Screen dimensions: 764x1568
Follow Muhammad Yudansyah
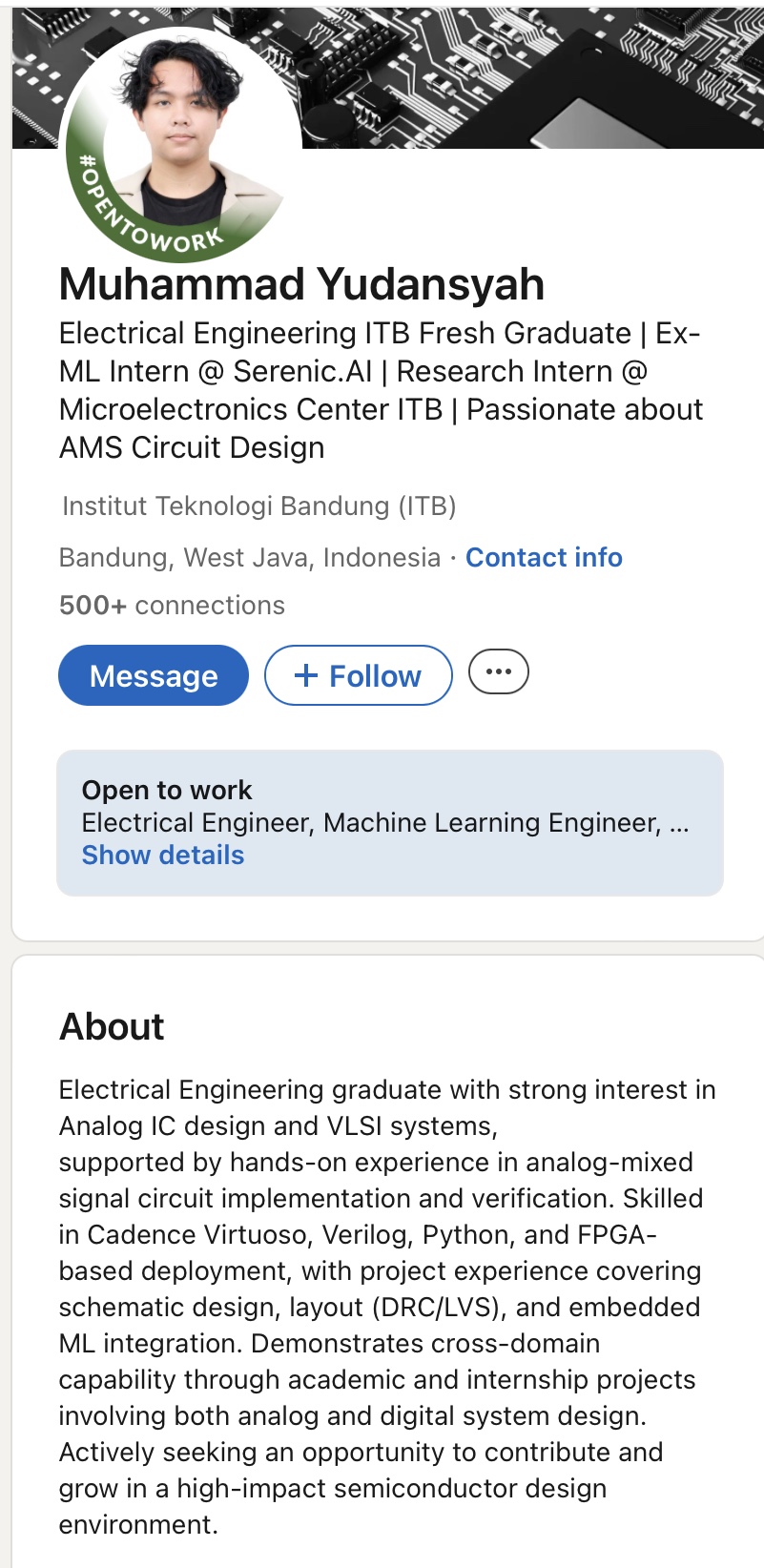(359, 675)
